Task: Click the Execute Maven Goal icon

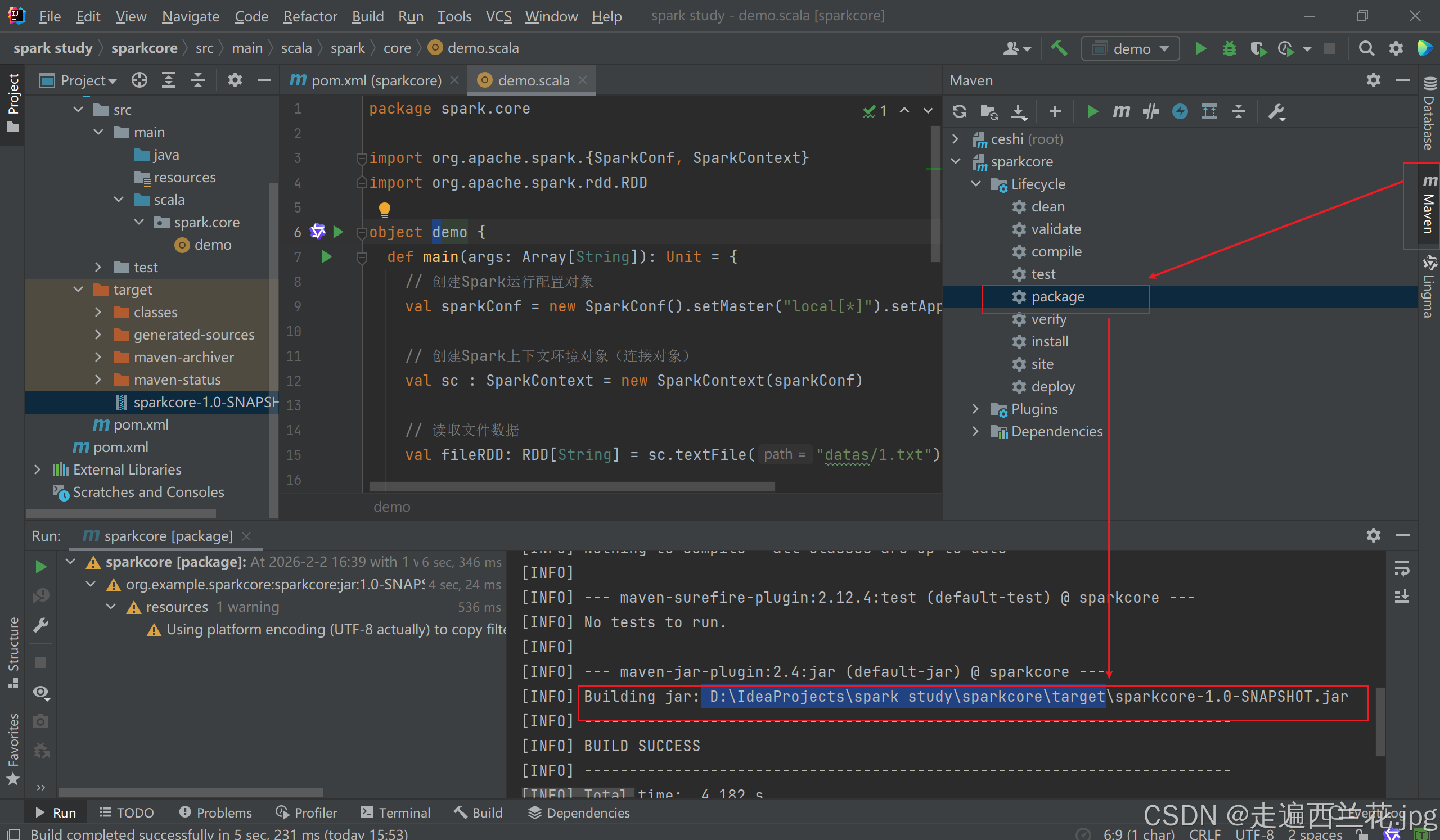Action: click(1120, 111)
